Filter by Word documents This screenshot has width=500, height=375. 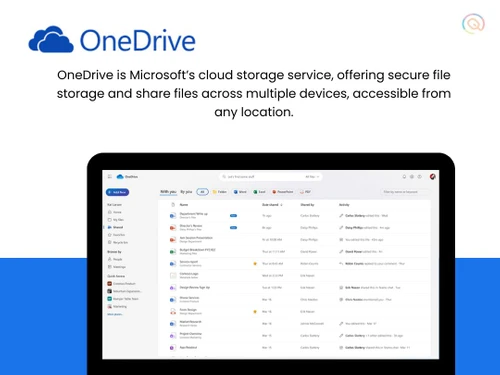click(x=240, y=192)
